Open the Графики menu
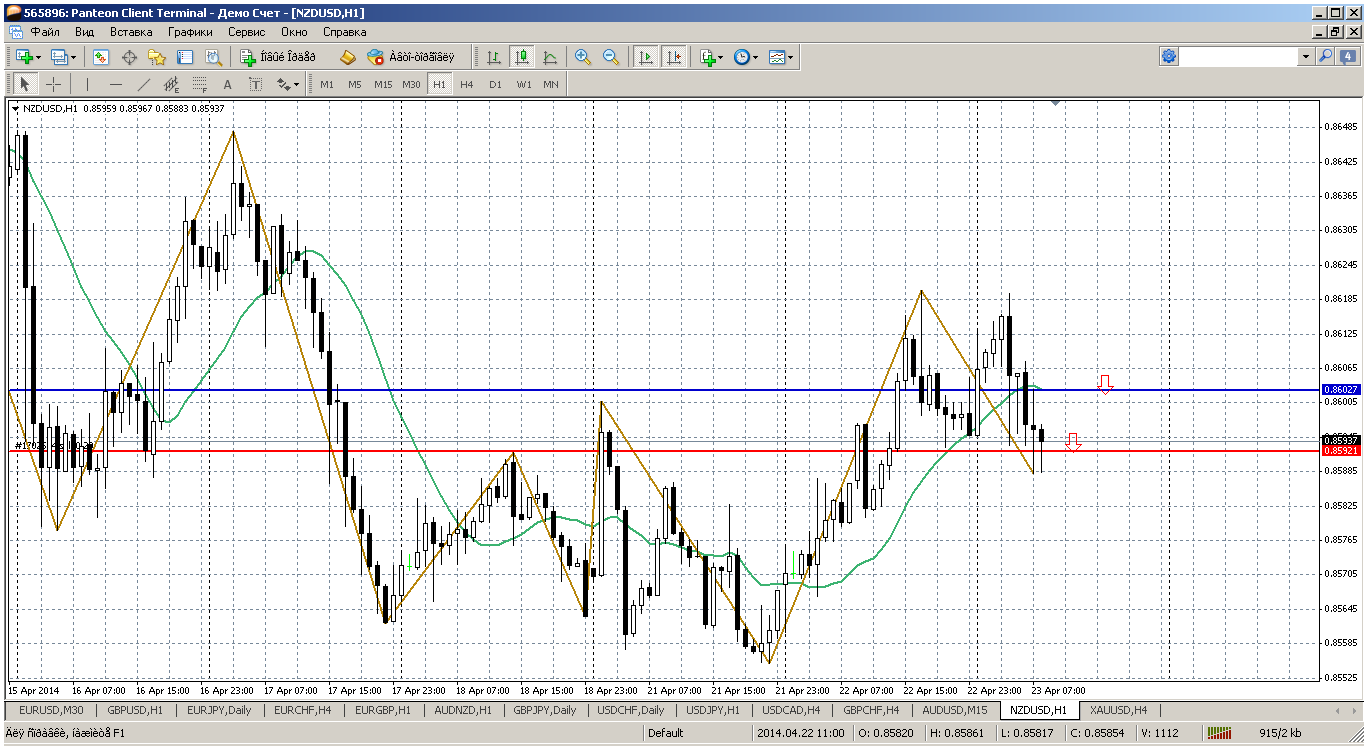Screen dimensions: 1368x746 190,32
